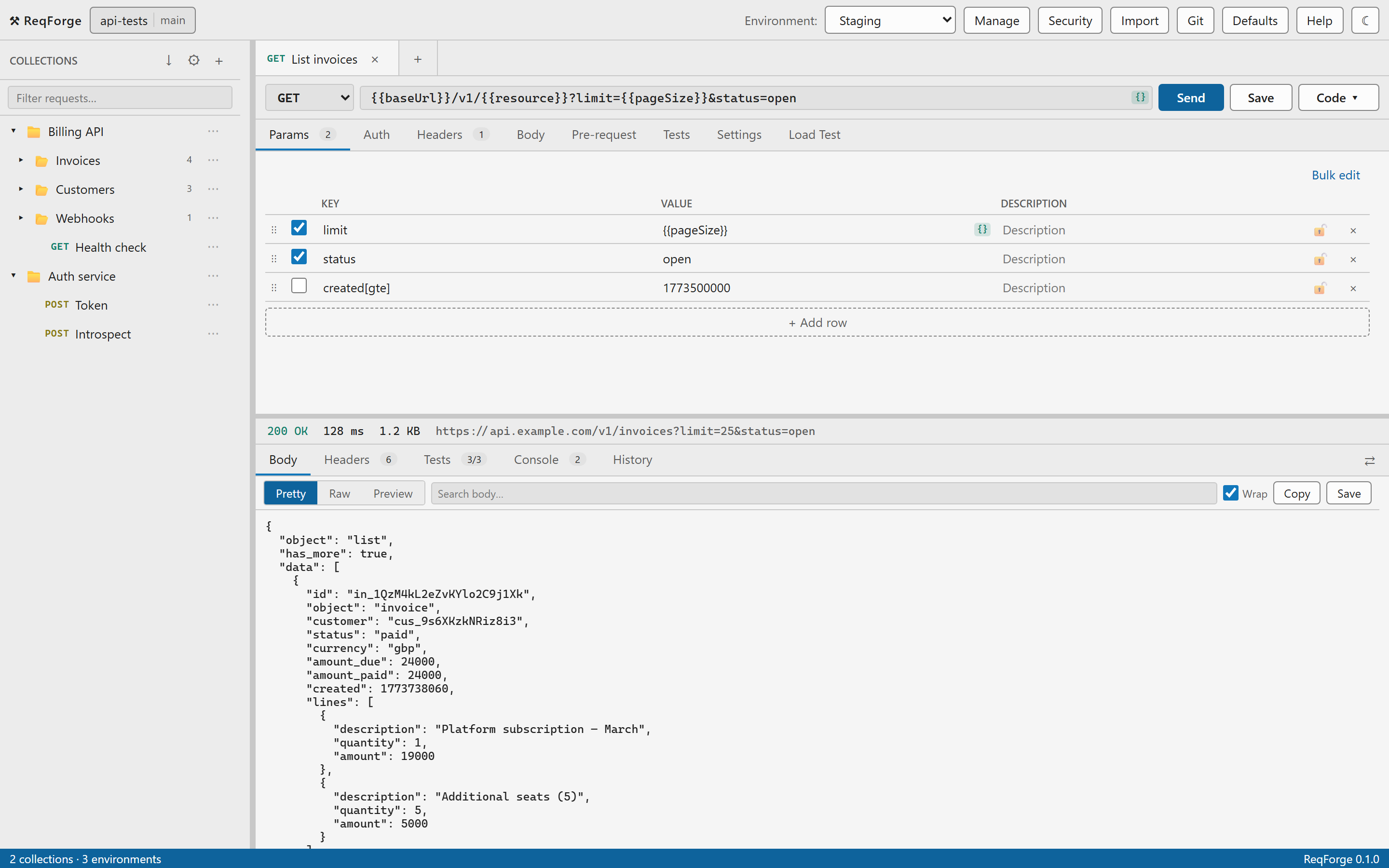
Task: Click Add row in params table
Action: click(817, 323)
